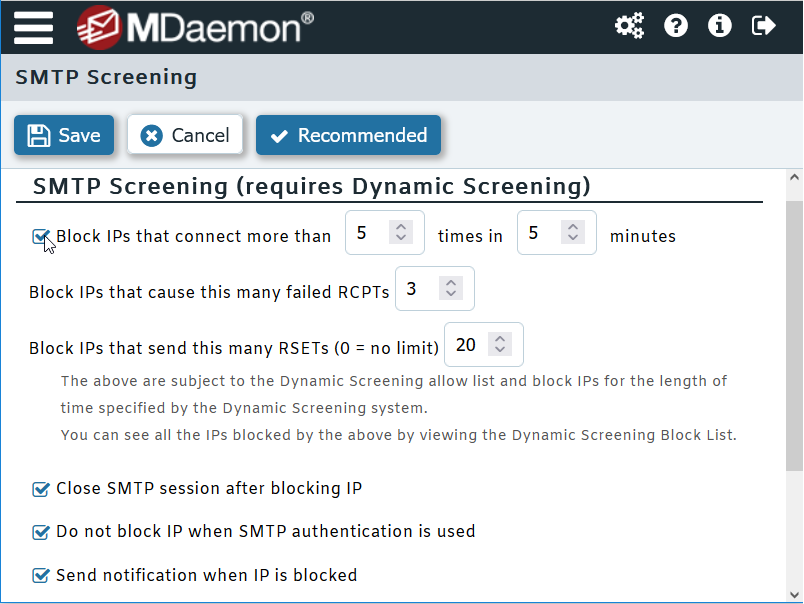Open the settings gears icon
804x604 pixels.
629,26
